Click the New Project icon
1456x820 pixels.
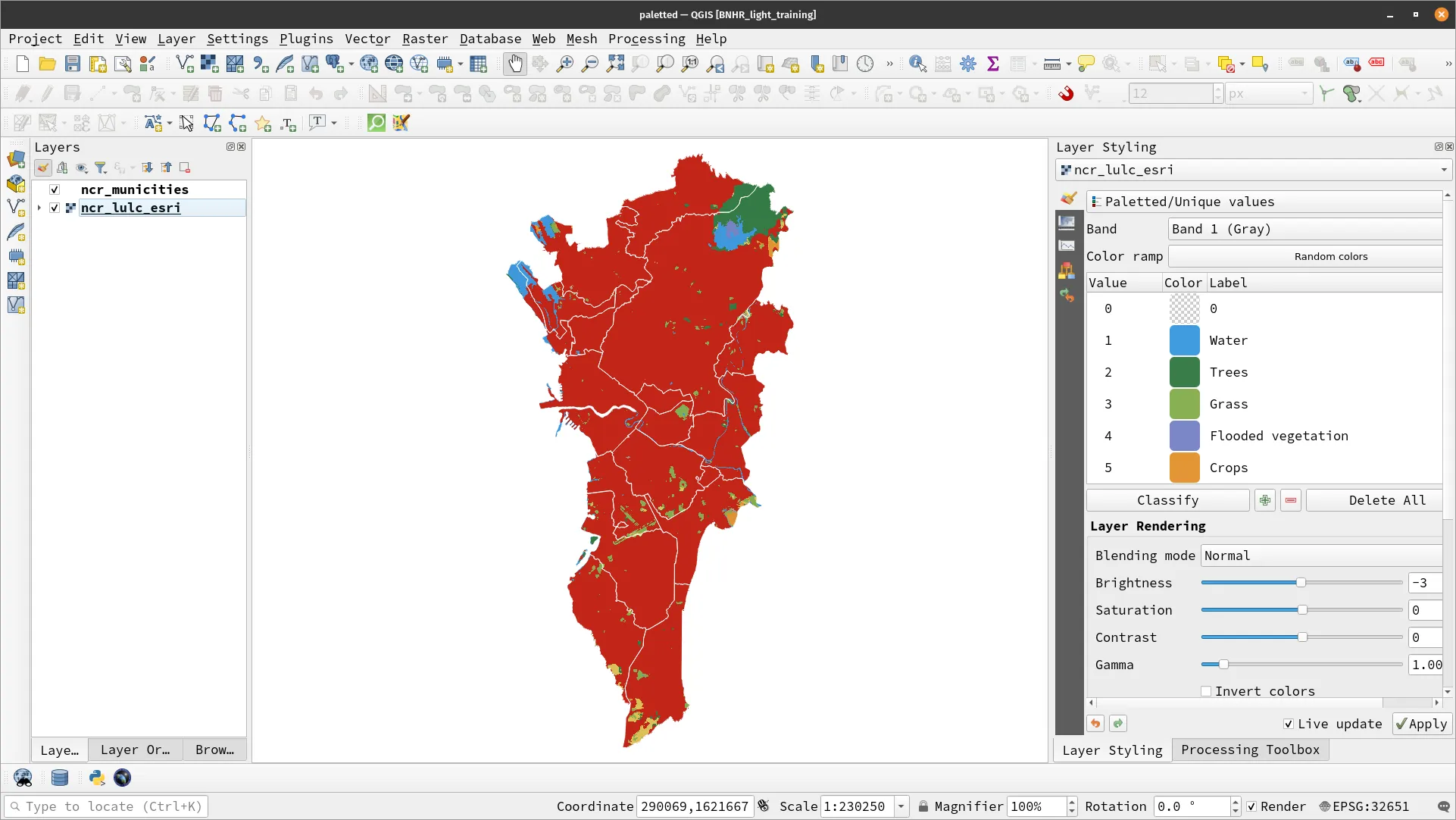click(x=21, y=64)
